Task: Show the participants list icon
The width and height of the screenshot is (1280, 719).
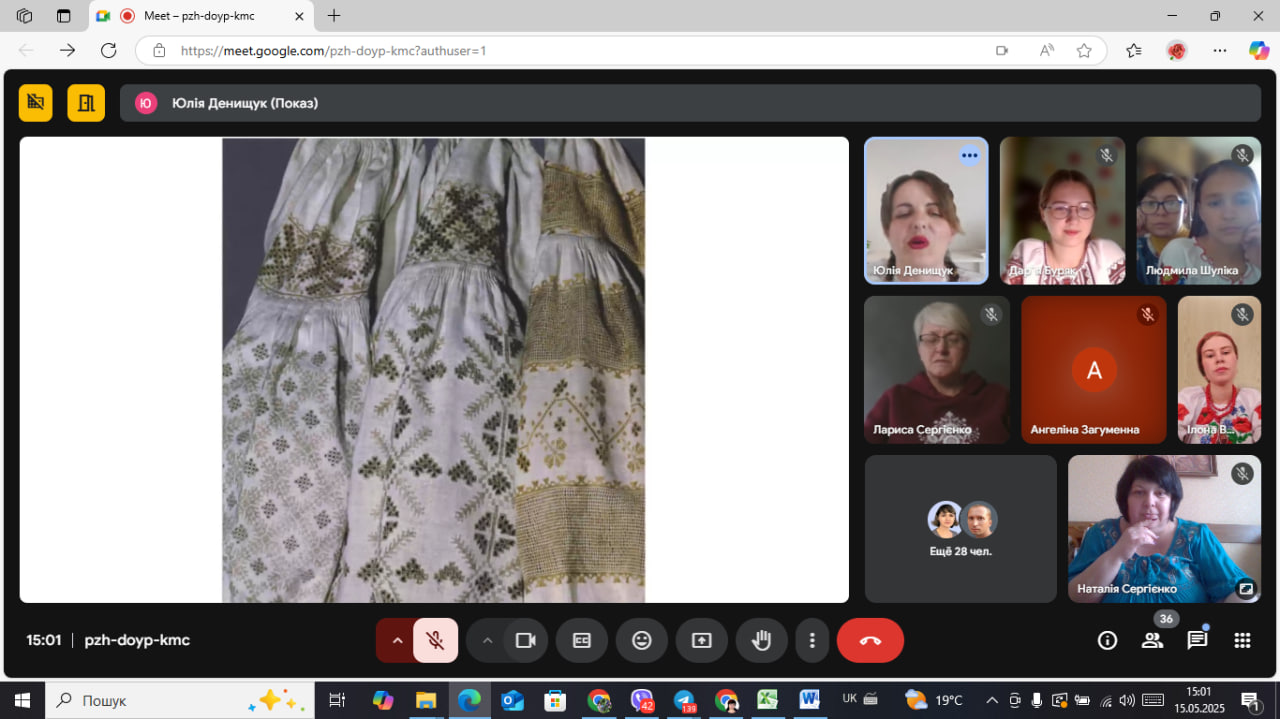Action: pos(1152,640)
